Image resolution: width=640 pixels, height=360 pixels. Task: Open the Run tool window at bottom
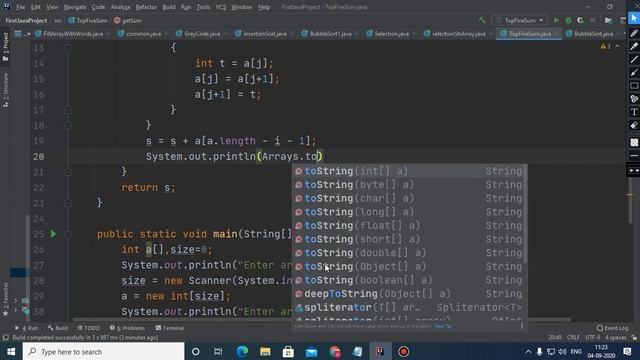point(27,328)
